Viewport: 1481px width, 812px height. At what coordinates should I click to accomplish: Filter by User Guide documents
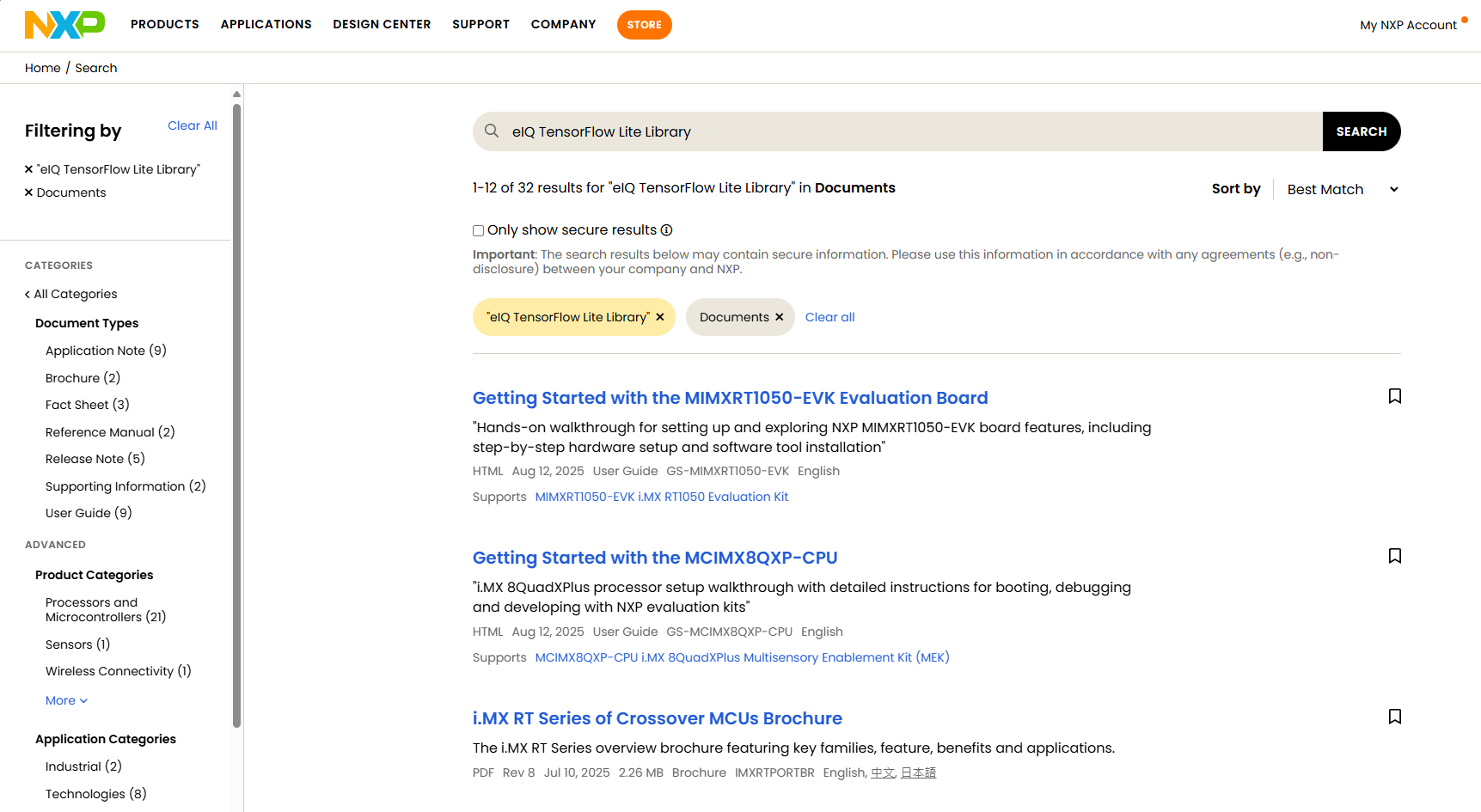click(89, 513)
